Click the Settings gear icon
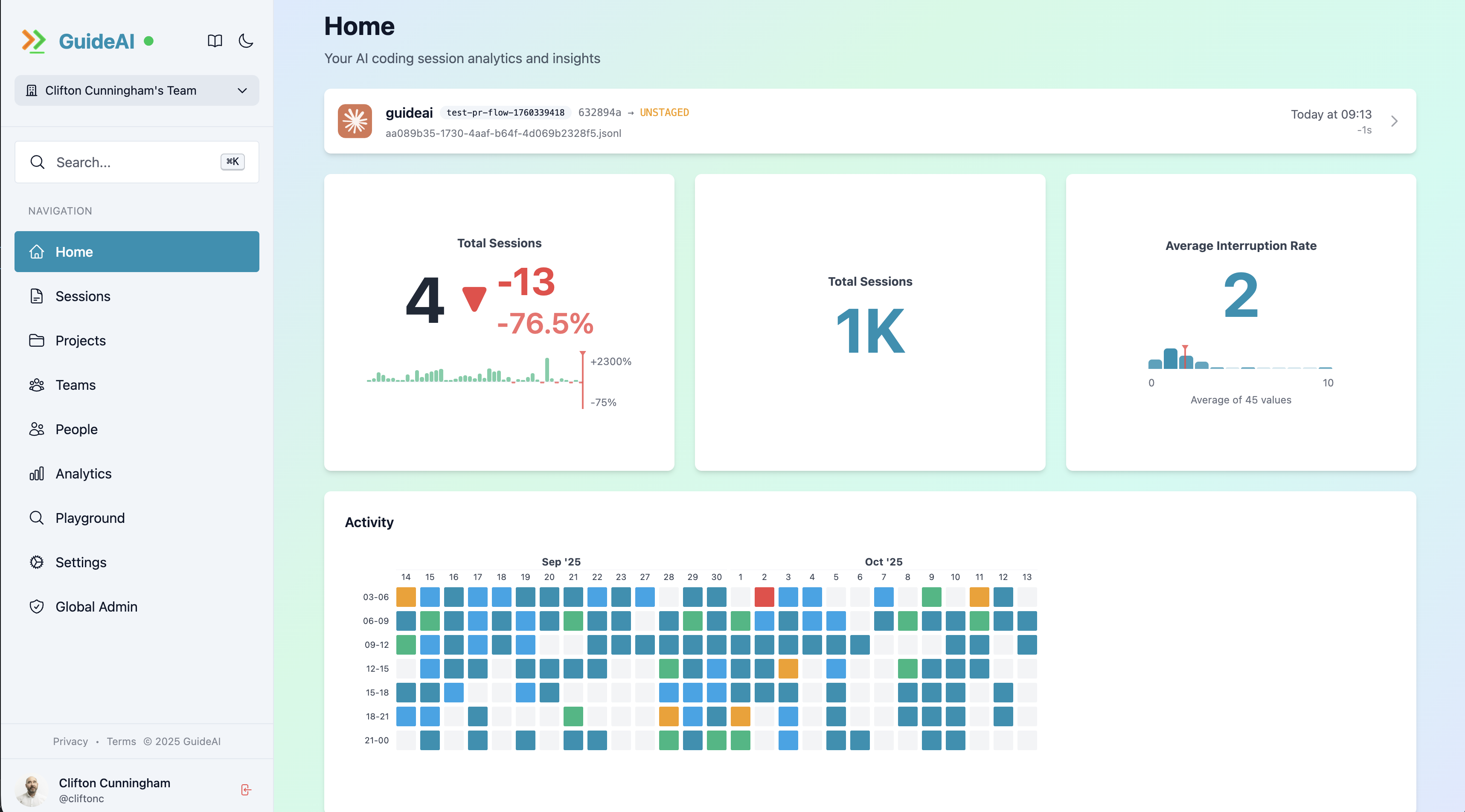Screen dimensions: 1465x812 coord(36,562)
